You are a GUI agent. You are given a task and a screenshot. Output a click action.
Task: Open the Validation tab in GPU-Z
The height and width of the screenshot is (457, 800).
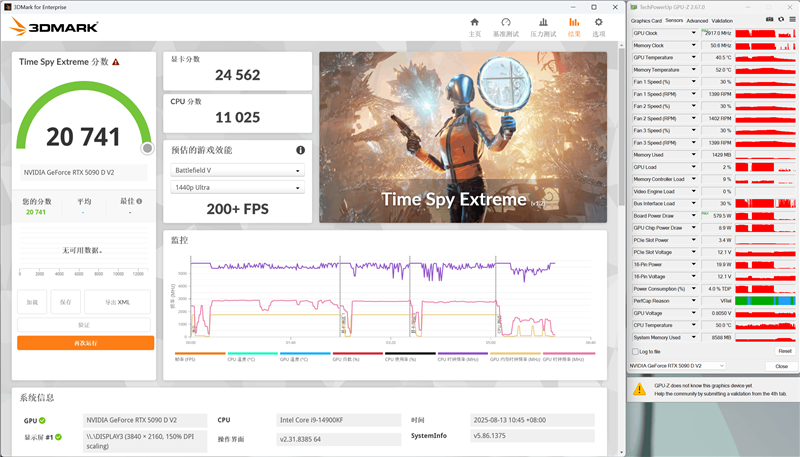coord(722,21)
